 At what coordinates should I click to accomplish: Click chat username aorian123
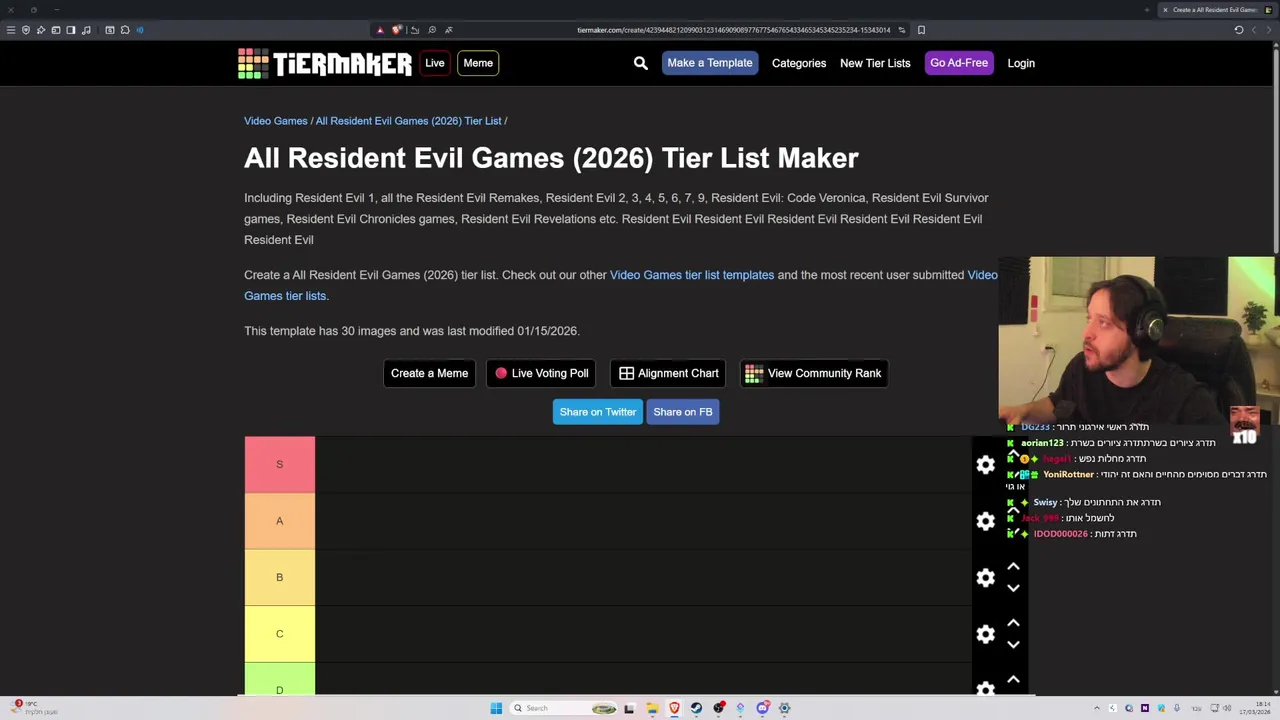[x=1042, y=443]
